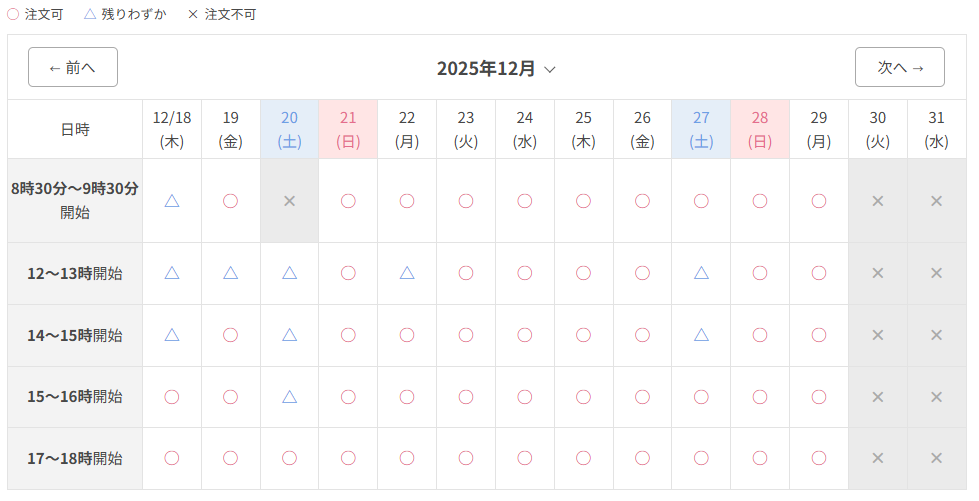Select triangle slot on 27th at 12–13時
The height and width of the screenshot is (501, 979).
point(701,273)
